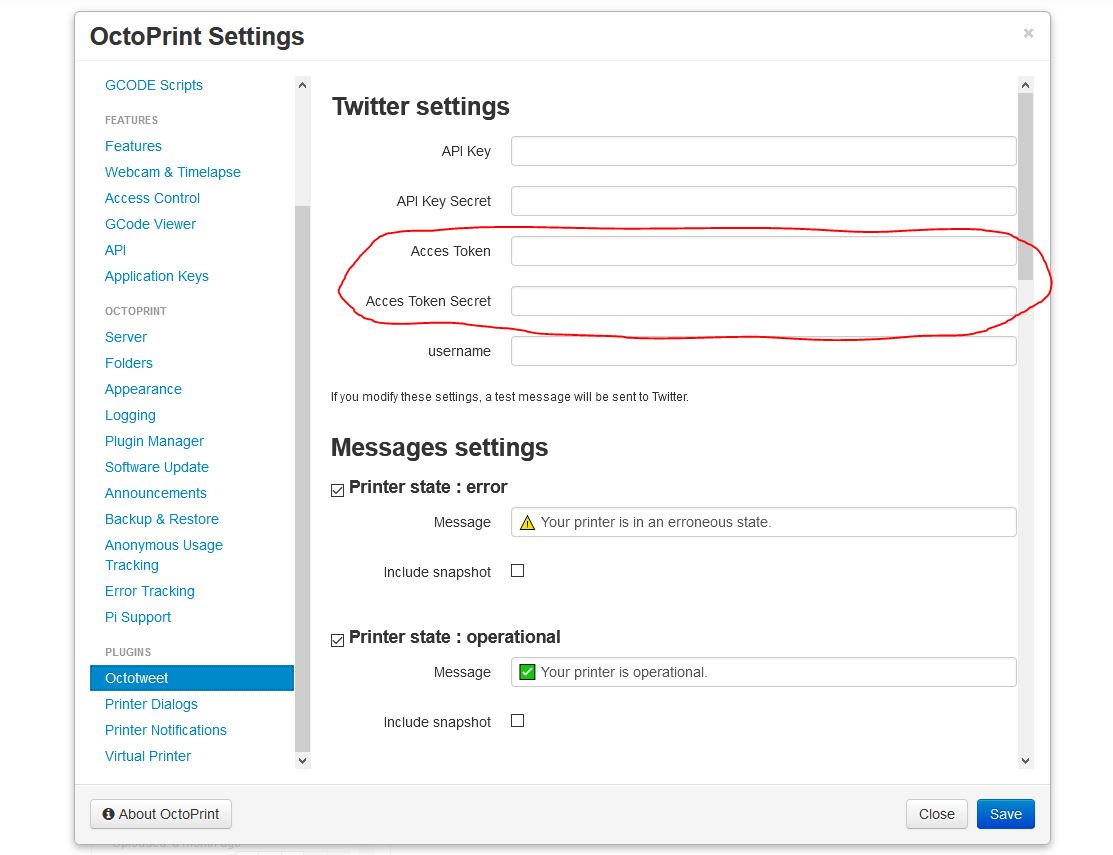This screenshot has width=1113, height=855.
Task: Enable Include snapshot for operational state
Action: [x=517, y=721]
